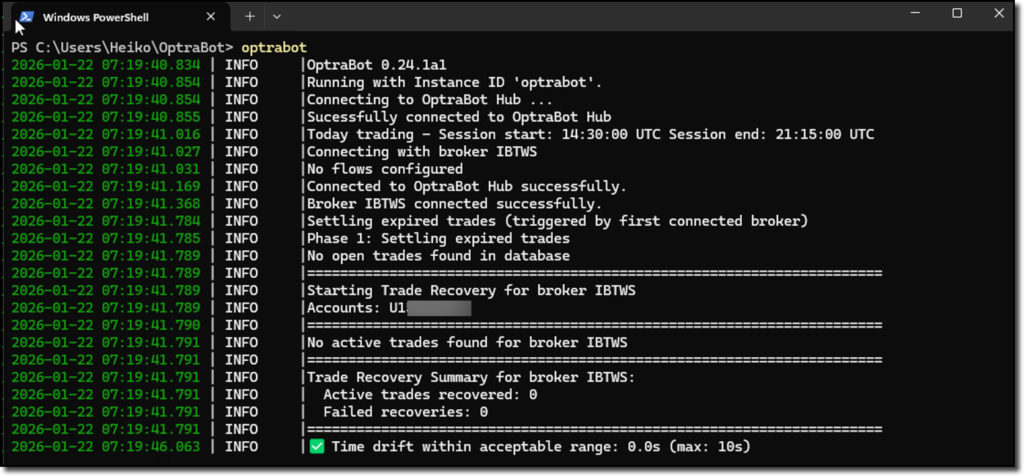Click the green checkmark on time drift line

click(x=316, y=446)
